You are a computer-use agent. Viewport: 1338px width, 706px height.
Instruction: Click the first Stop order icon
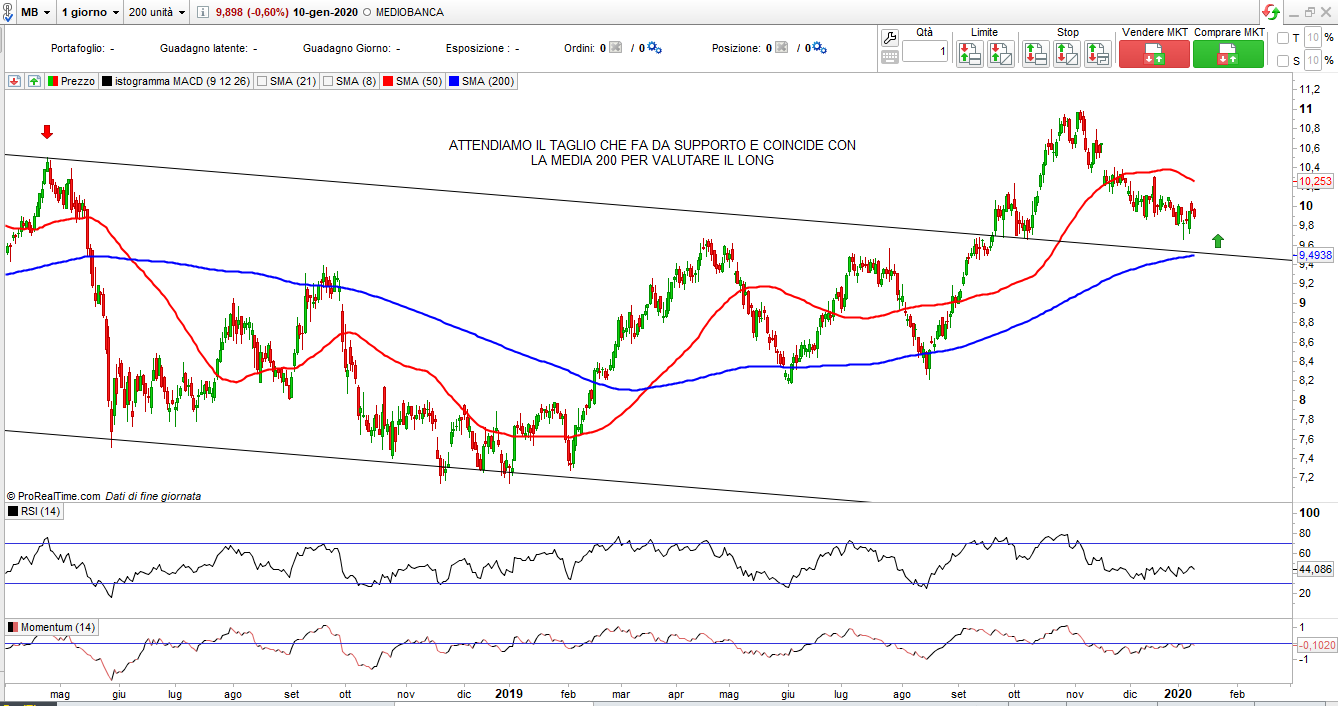1035,54
